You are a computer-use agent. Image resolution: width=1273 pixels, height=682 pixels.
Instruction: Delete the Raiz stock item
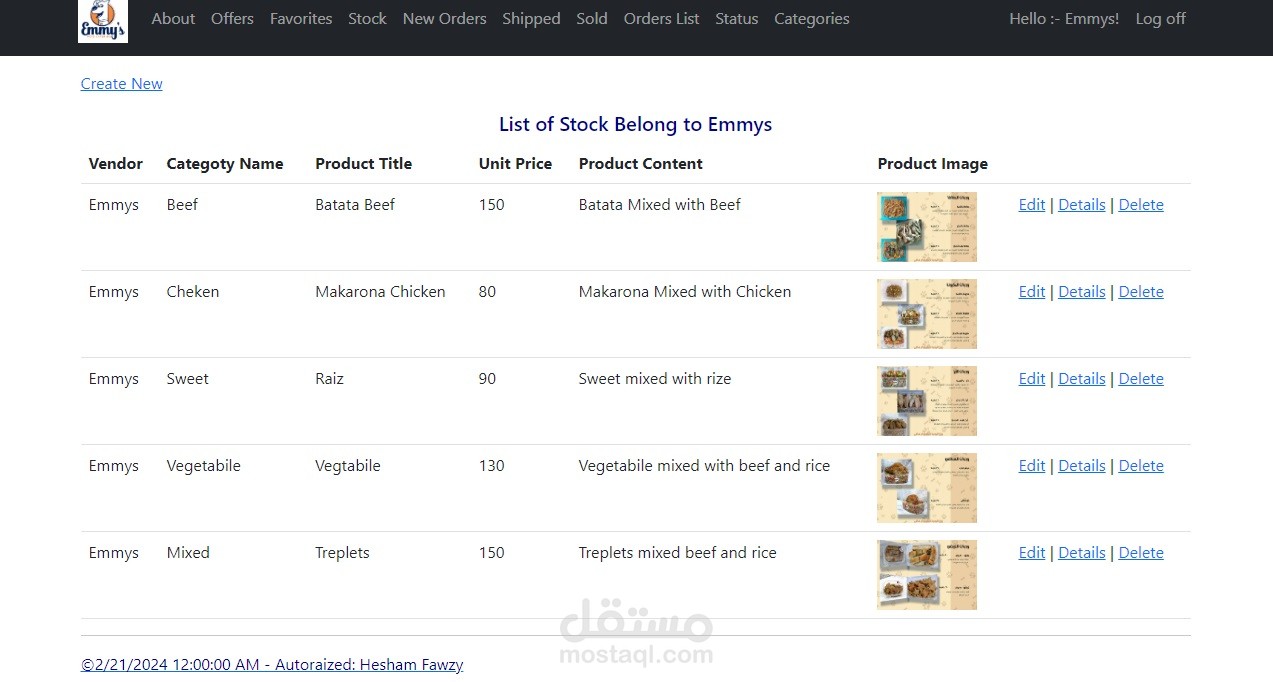tap(1140, 379)
